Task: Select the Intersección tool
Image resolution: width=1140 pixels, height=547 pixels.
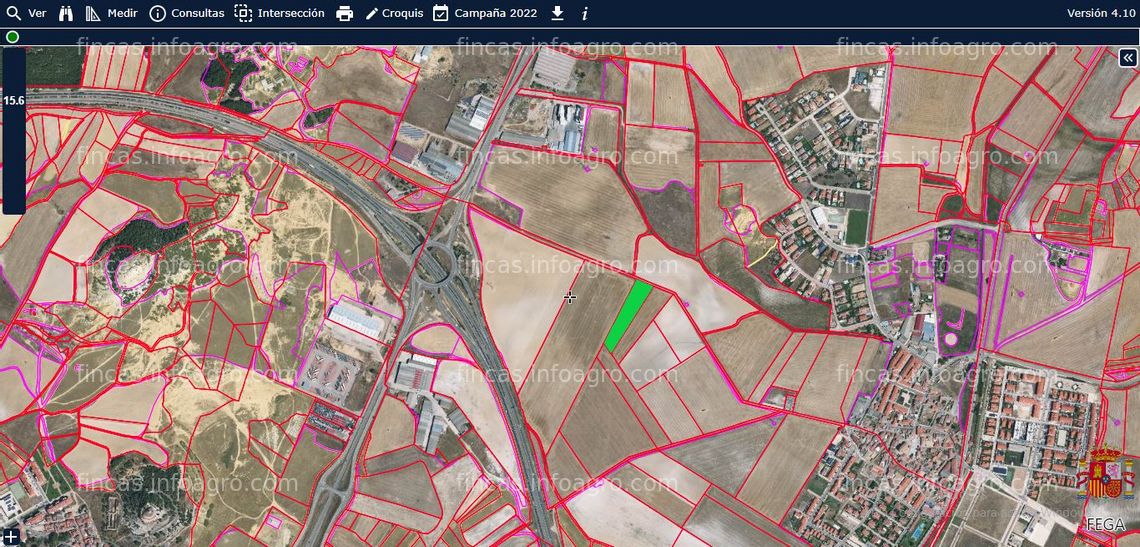Action: point(279,13)
